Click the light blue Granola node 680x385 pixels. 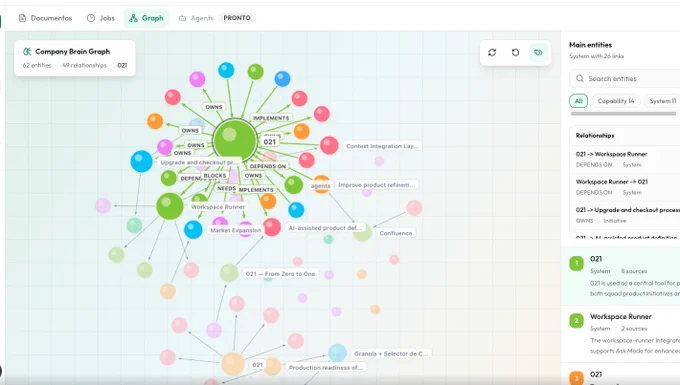coord(337,353)
